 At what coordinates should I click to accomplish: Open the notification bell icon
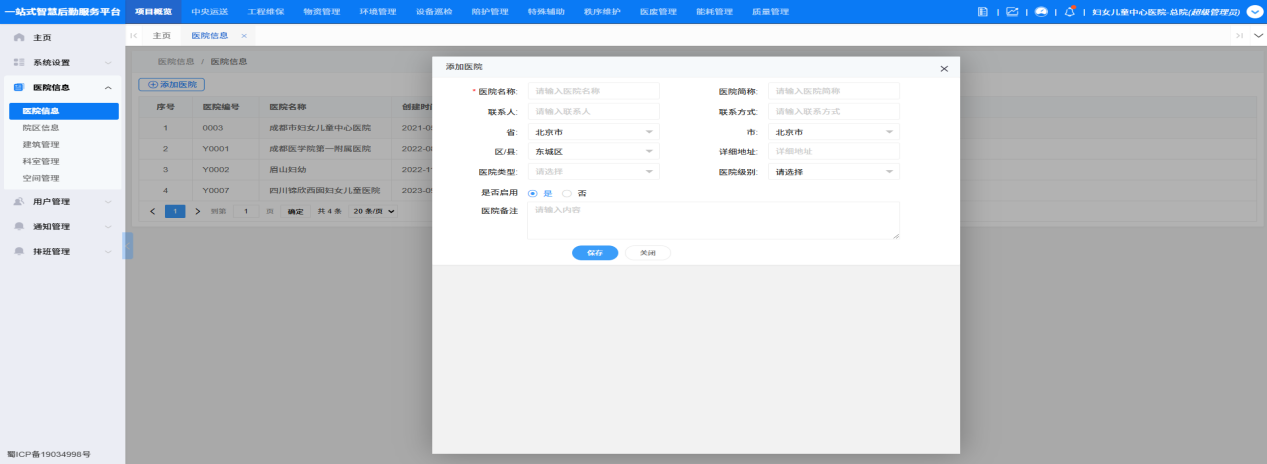click(1070, 12)
